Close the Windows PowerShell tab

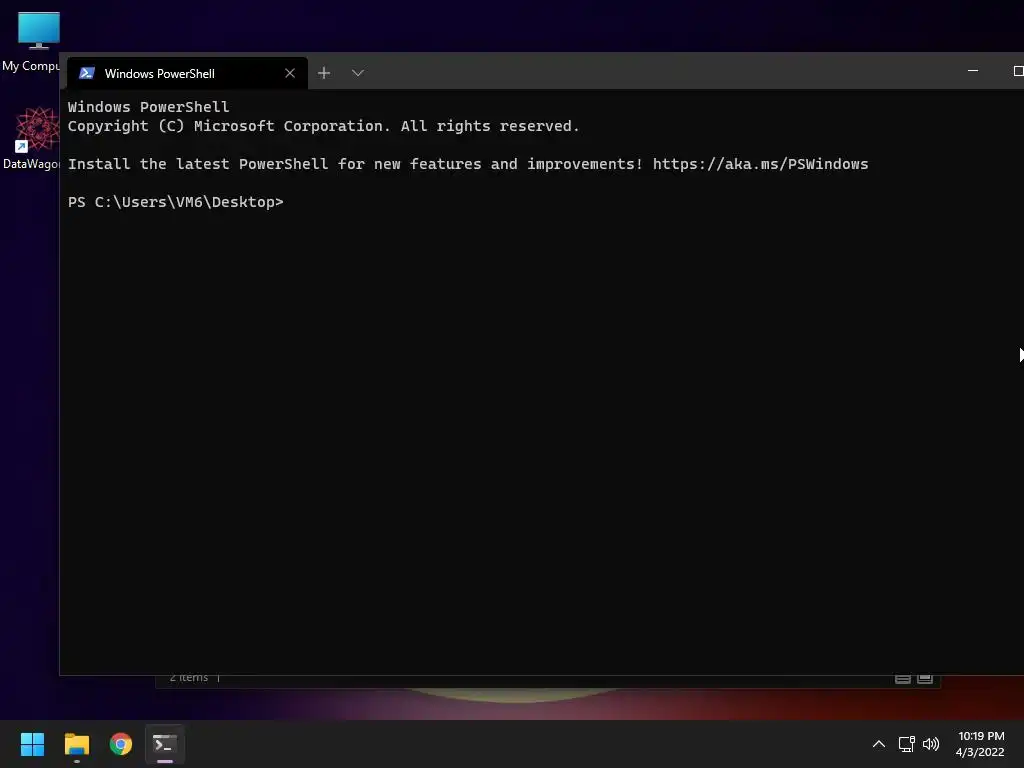pyautogui.click(x=290, y=73)
